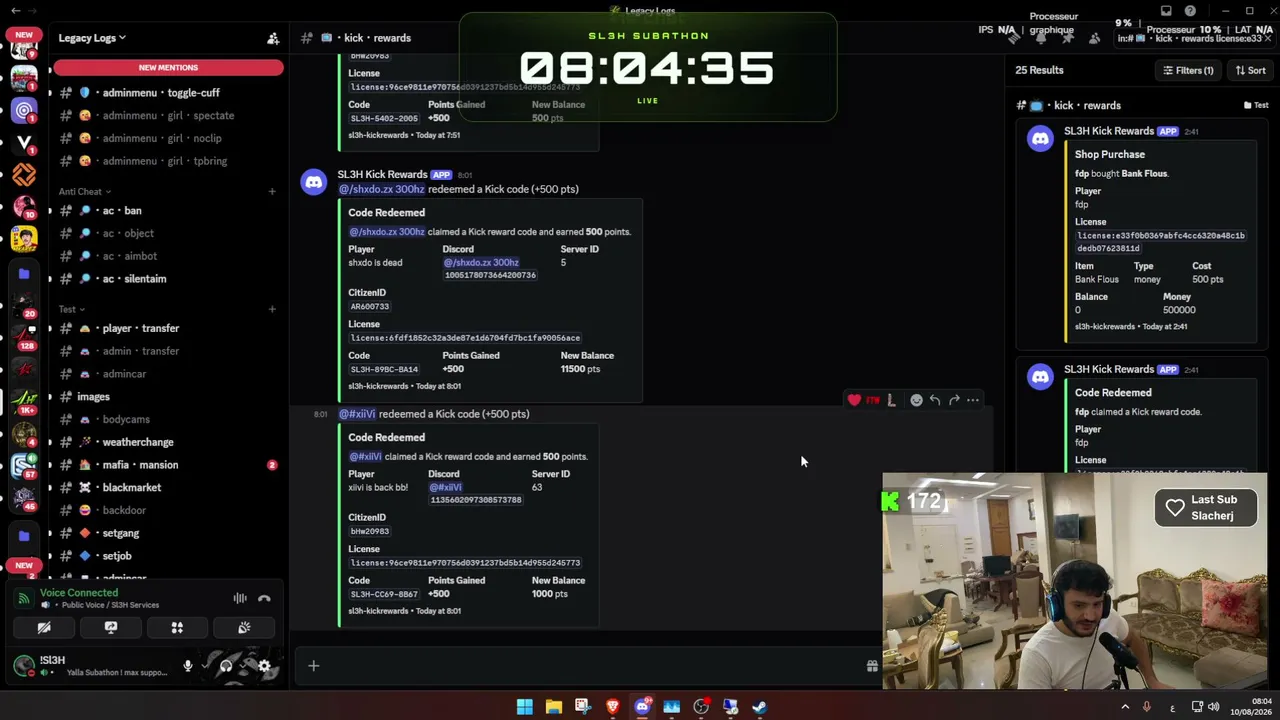Open Steam from the taskbar
This screenshot has width=1280, height=720.
760,707
